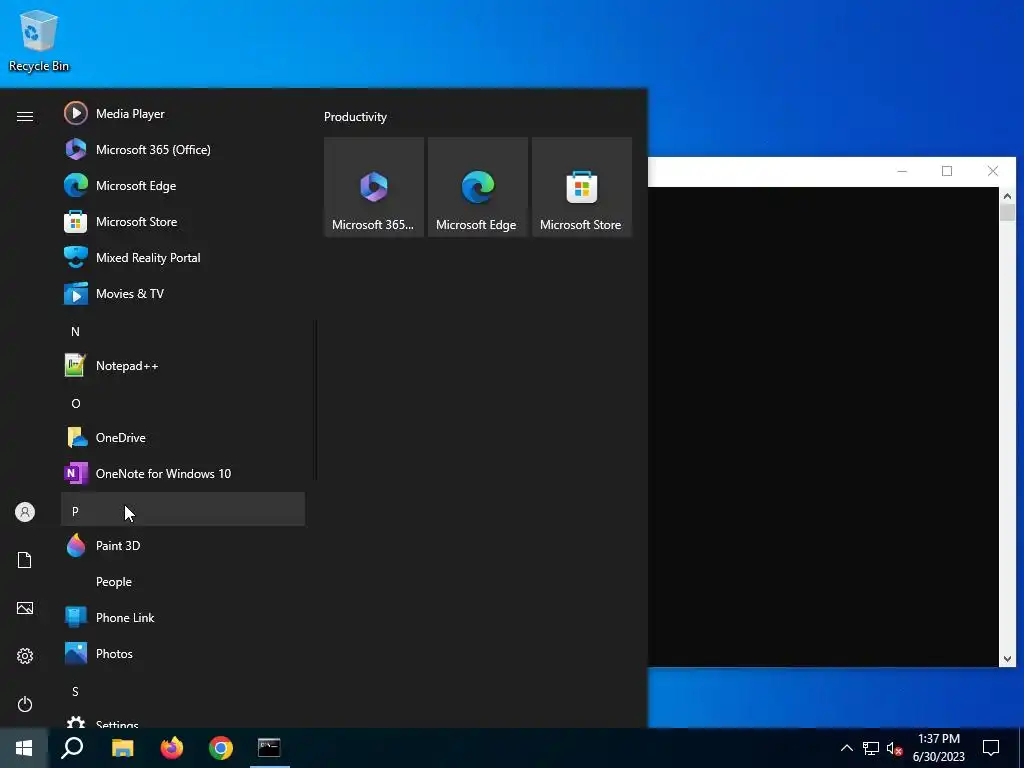This screenshot has width=1024, height=768.
Task: Click the letter P section header
Action: (183, 509)
